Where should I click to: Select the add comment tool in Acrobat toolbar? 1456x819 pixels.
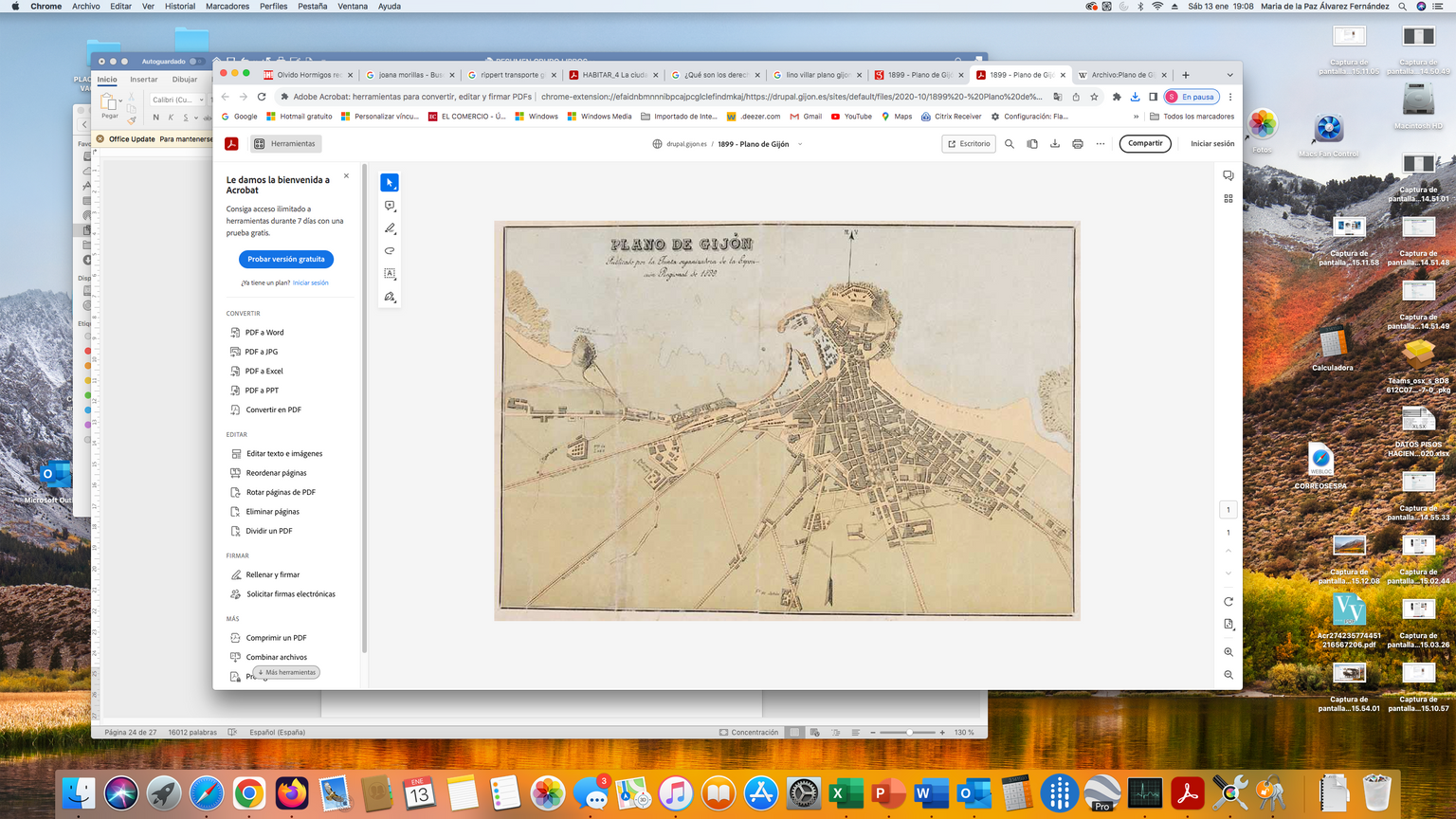pos(390,206)
